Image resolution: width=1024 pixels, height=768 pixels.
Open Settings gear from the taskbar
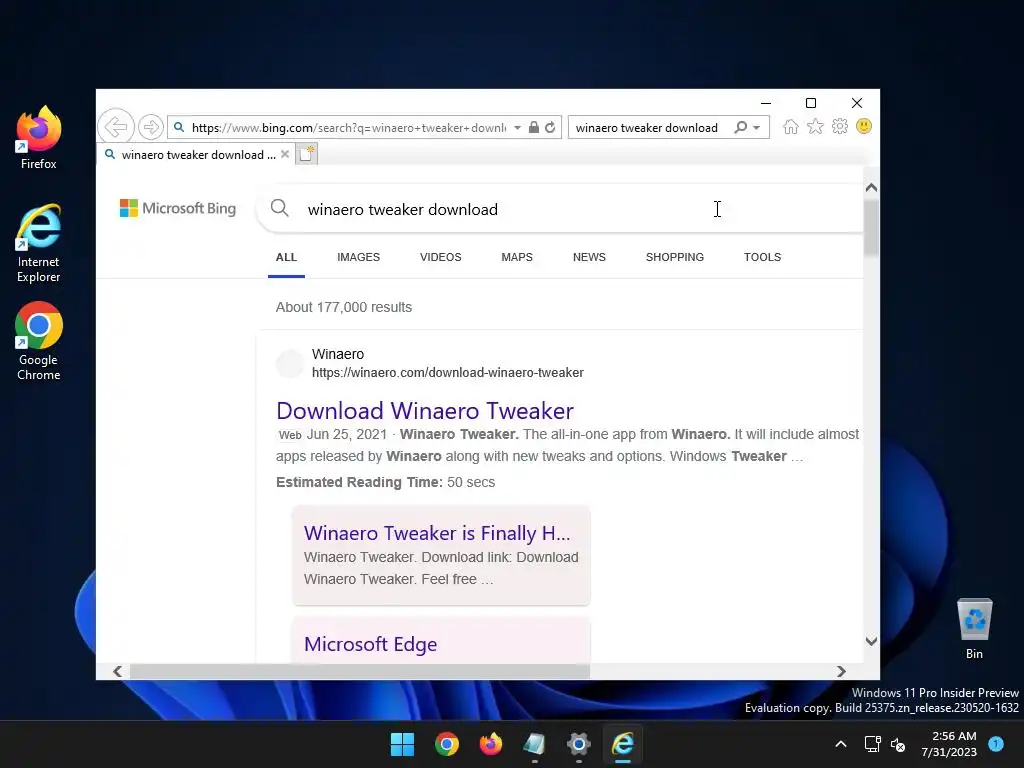(x=579, y=744)
